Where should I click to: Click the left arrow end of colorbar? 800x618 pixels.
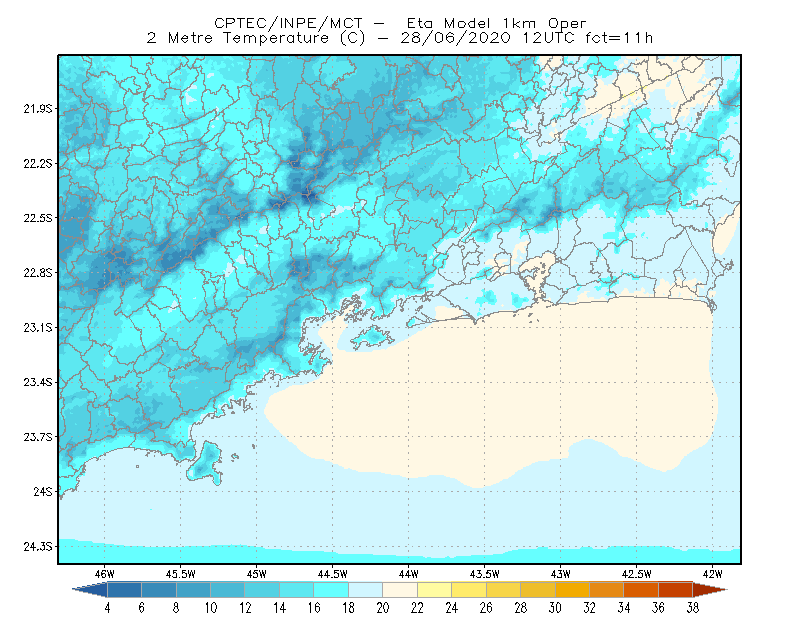coord(90,590)
